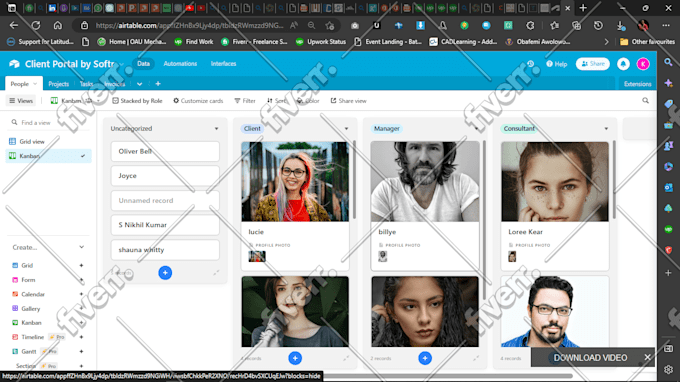Open the Sort menu
The height and width of the screenshot is (382, 680).
(276, 101)
